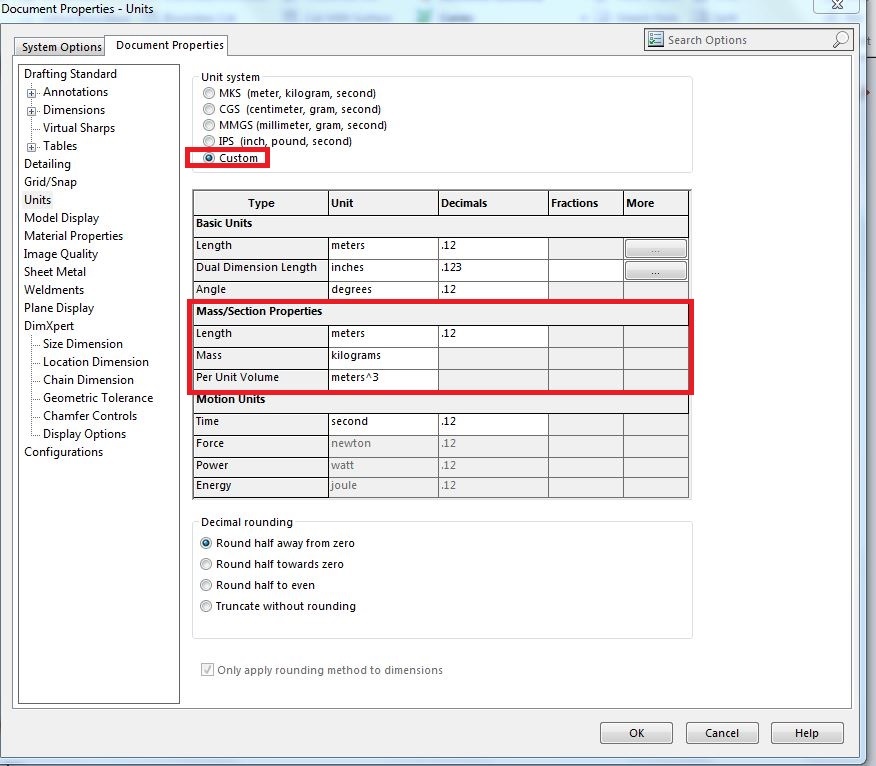Screen dimensions: 876x766
Task: Click More button for Dual Dimension Length
Action: [656, 271]
